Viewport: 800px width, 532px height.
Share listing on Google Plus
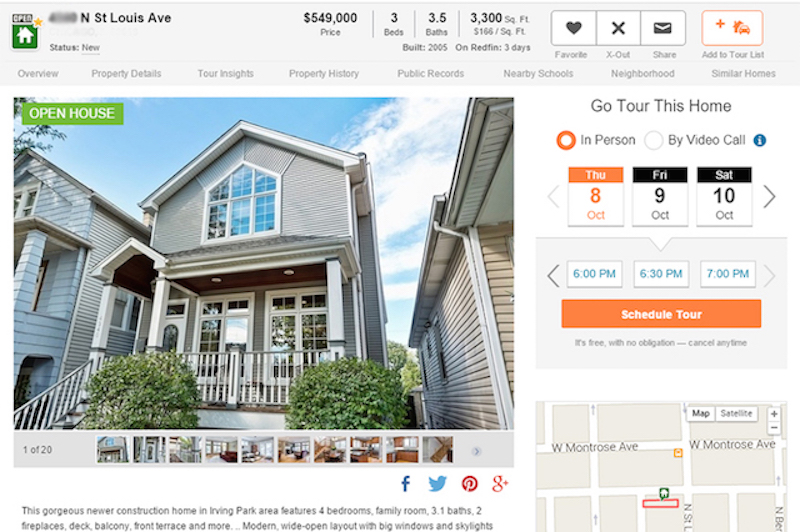(x=500, y=483)
